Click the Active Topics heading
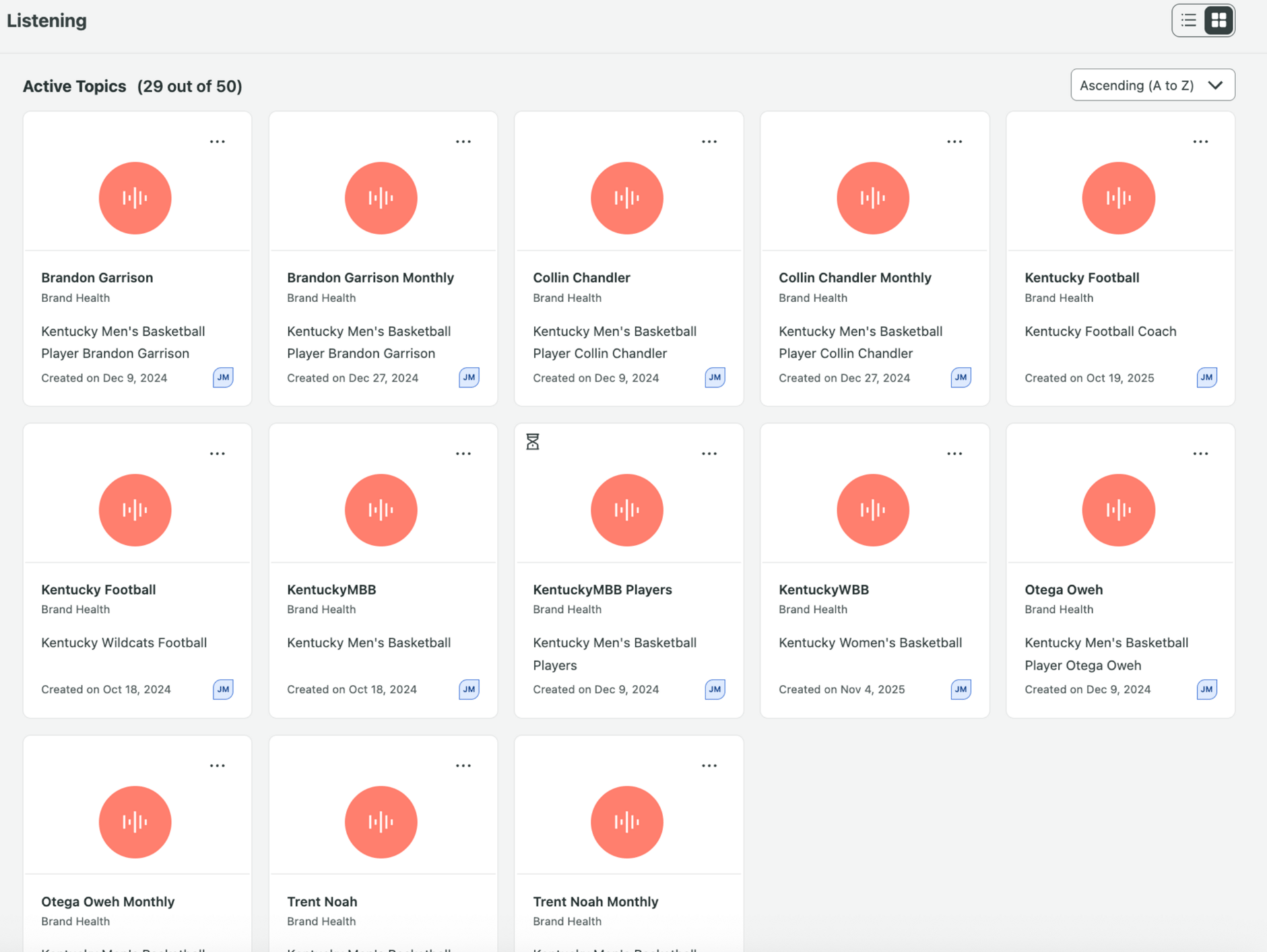 pos(75,86)
